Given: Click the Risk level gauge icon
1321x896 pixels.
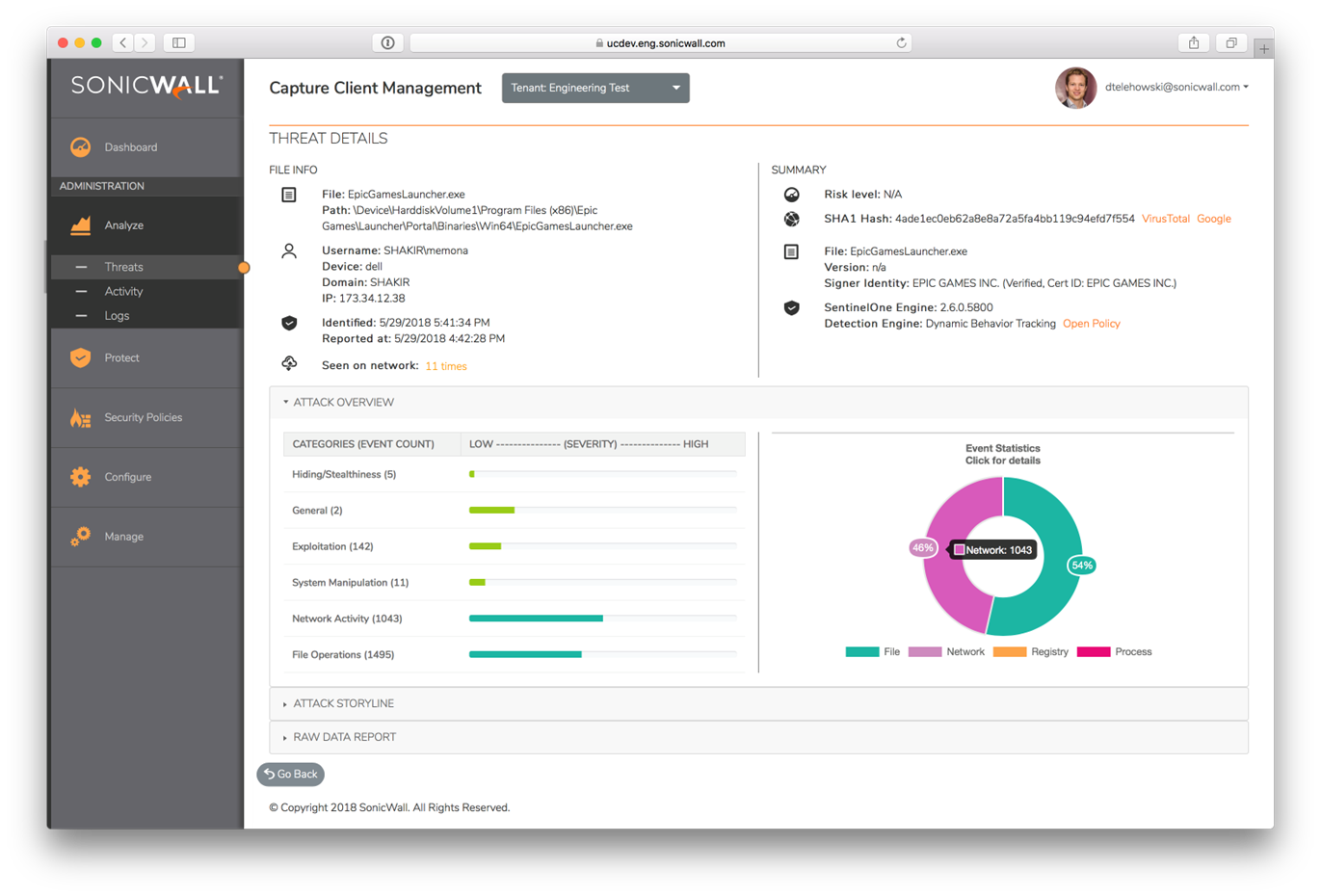Looking at the screenshot, I should pyautogui.click(x=792, y=195).
